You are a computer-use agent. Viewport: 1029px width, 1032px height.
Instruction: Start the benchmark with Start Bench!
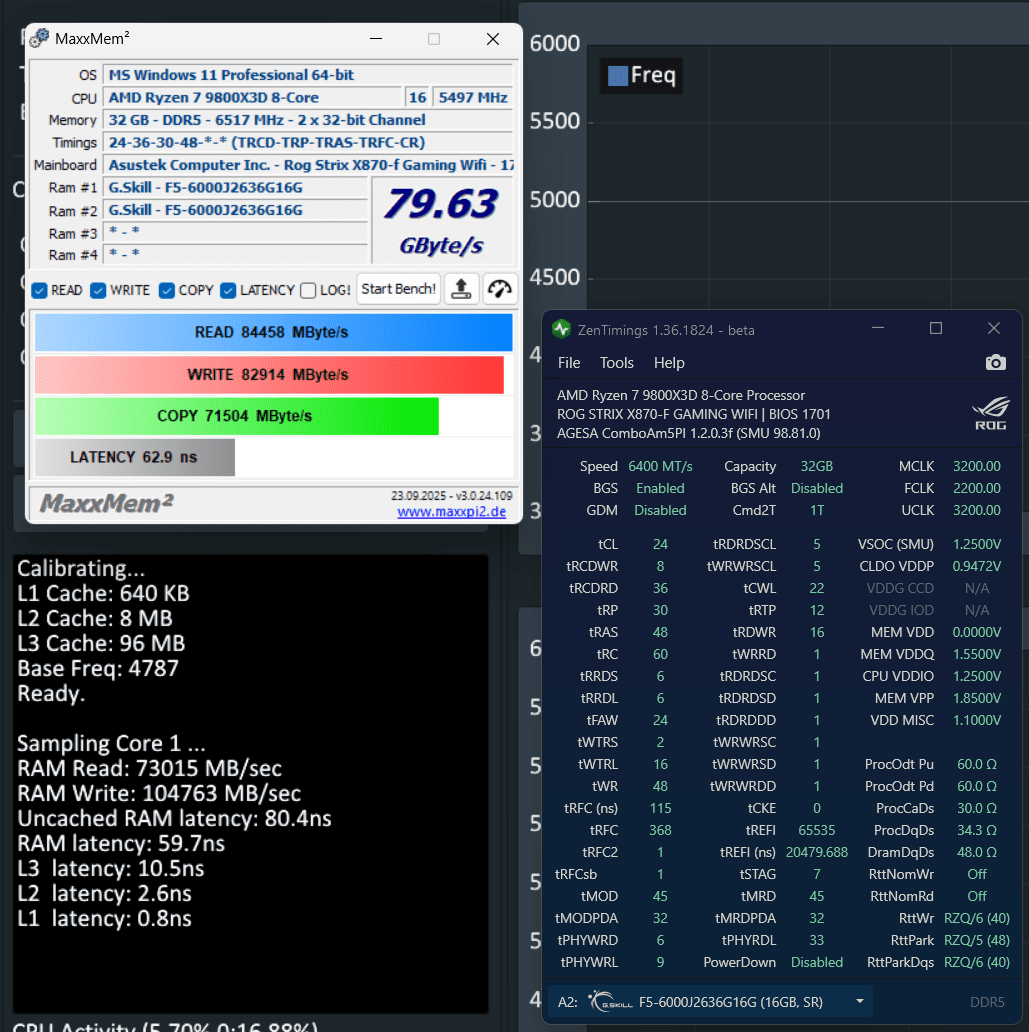point(398,289)
